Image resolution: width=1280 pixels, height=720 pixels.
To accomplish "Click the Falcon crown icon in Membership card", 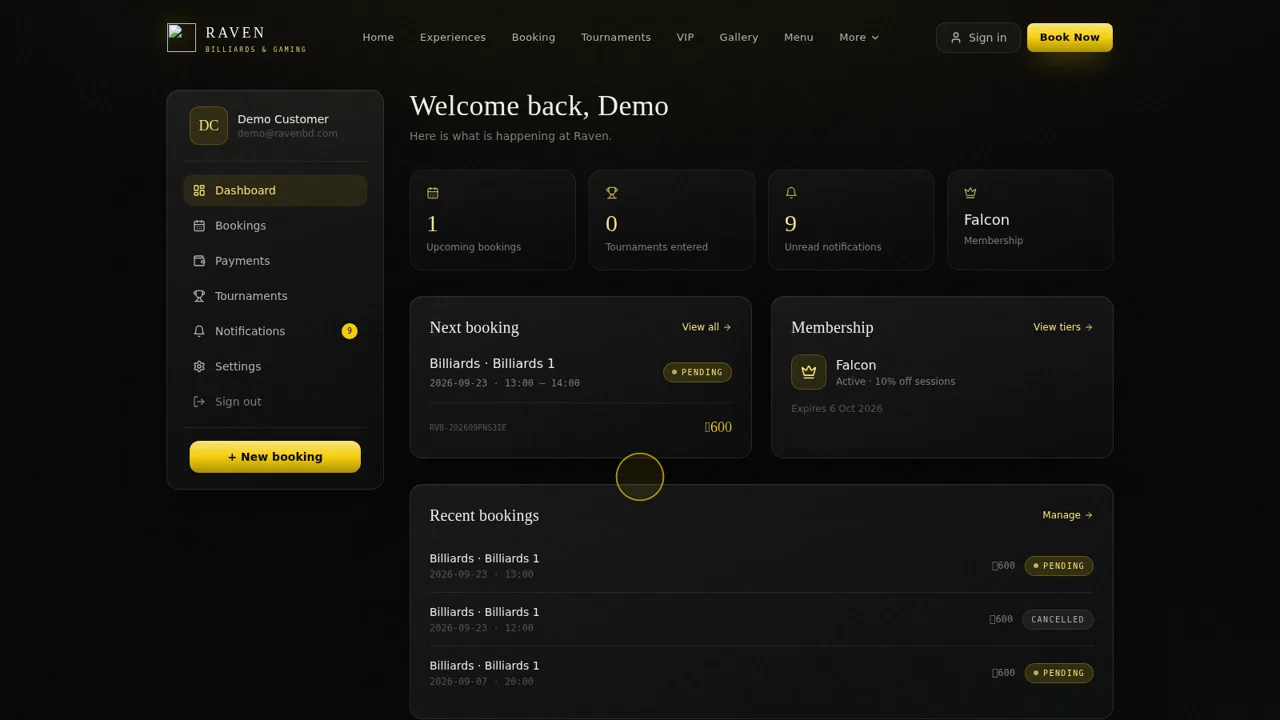I will [809, 372].
